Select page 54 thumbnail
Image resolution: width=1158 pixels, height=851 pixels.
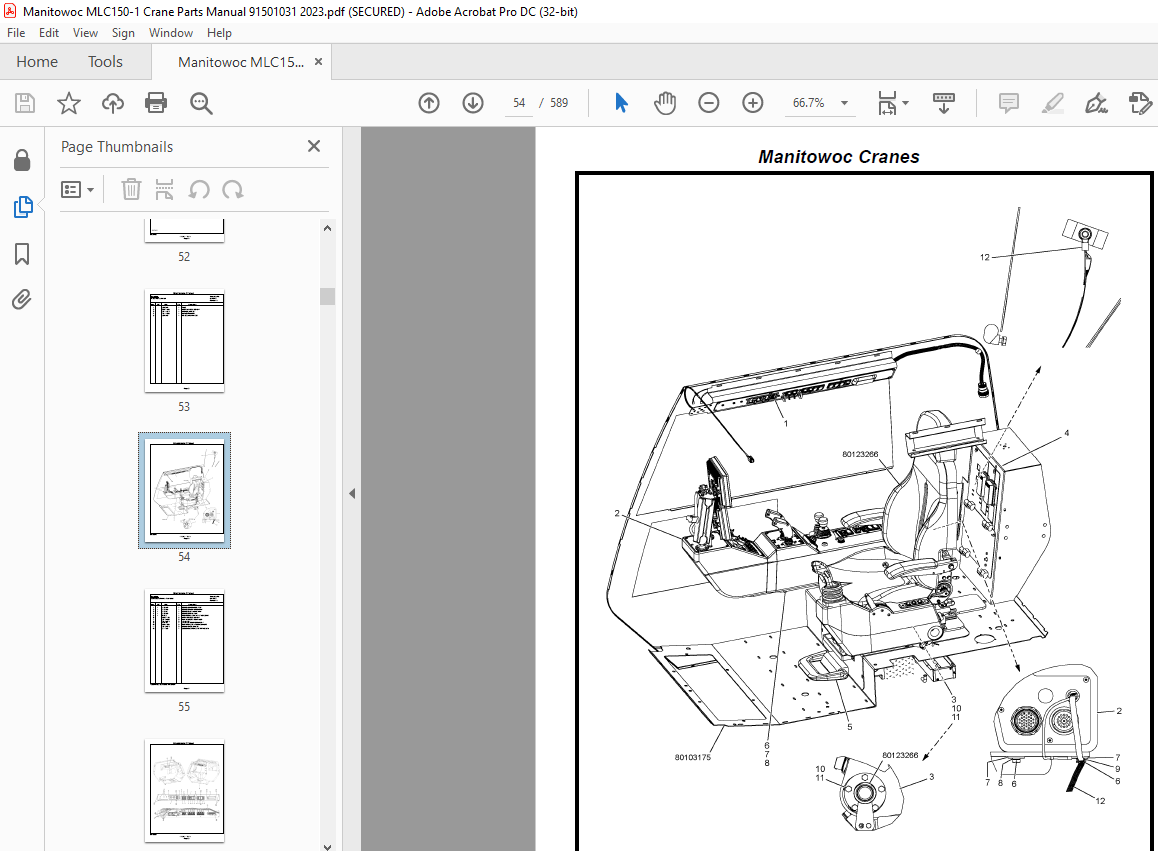(185, 490)
